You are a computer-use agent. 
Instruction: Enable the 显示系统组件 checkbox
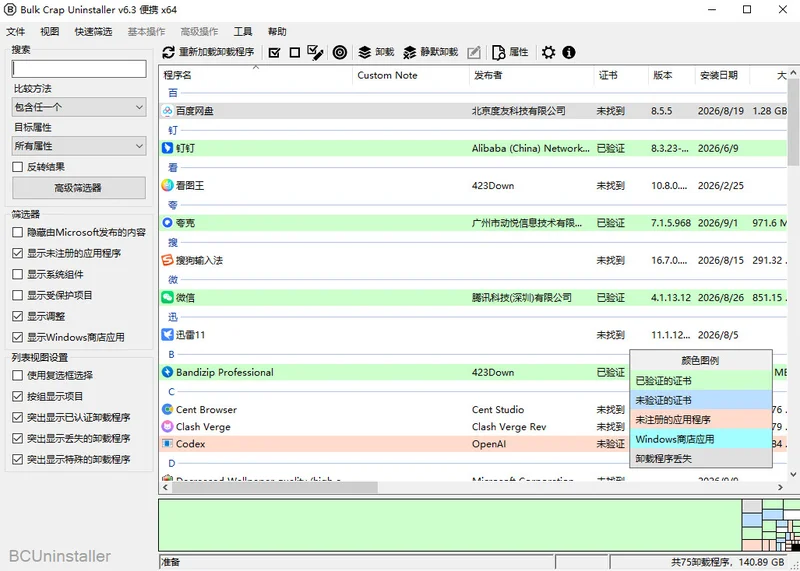coord(17,274)
